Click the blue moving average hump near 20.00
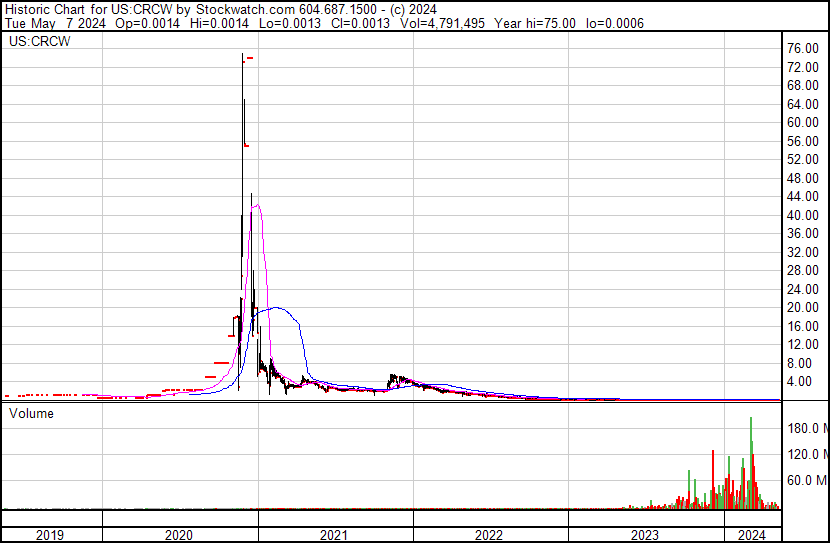Screen dimensions: 830x543 pyautogui.click(x=276, y=307)
